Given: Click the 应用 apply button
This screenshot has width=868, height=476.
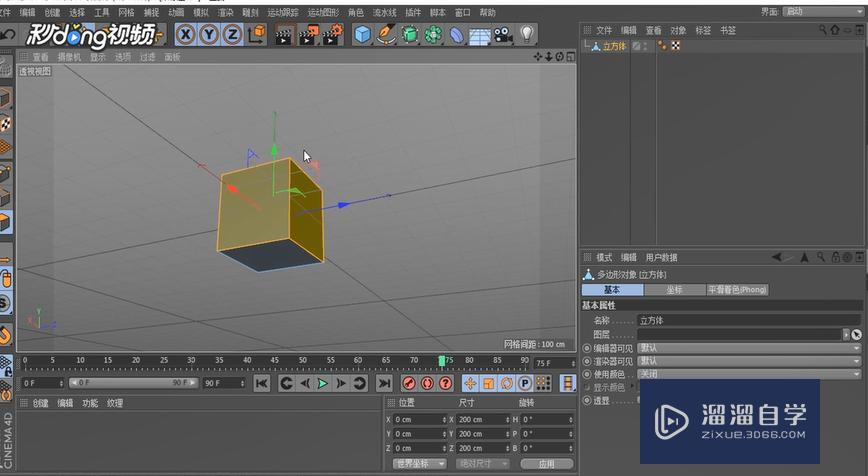Looking at the screenshot, I should pos(546,464).
